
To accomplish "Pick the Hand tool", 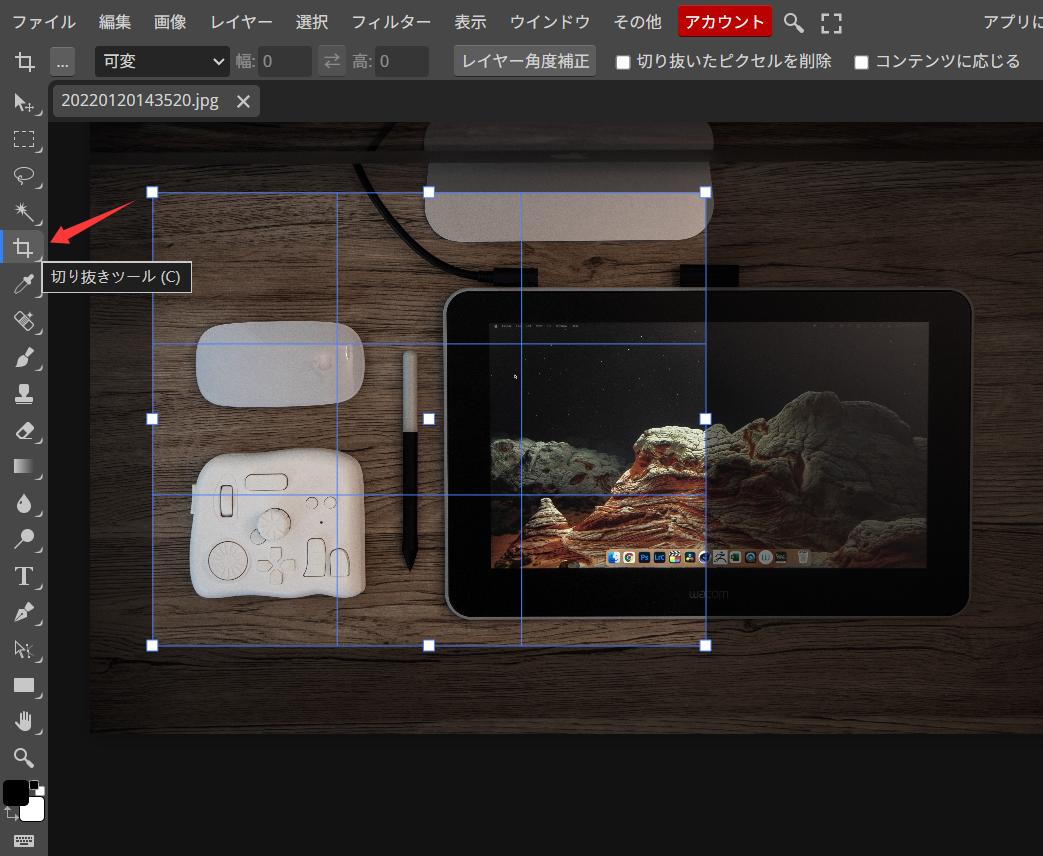I will [x=24, y=721].
